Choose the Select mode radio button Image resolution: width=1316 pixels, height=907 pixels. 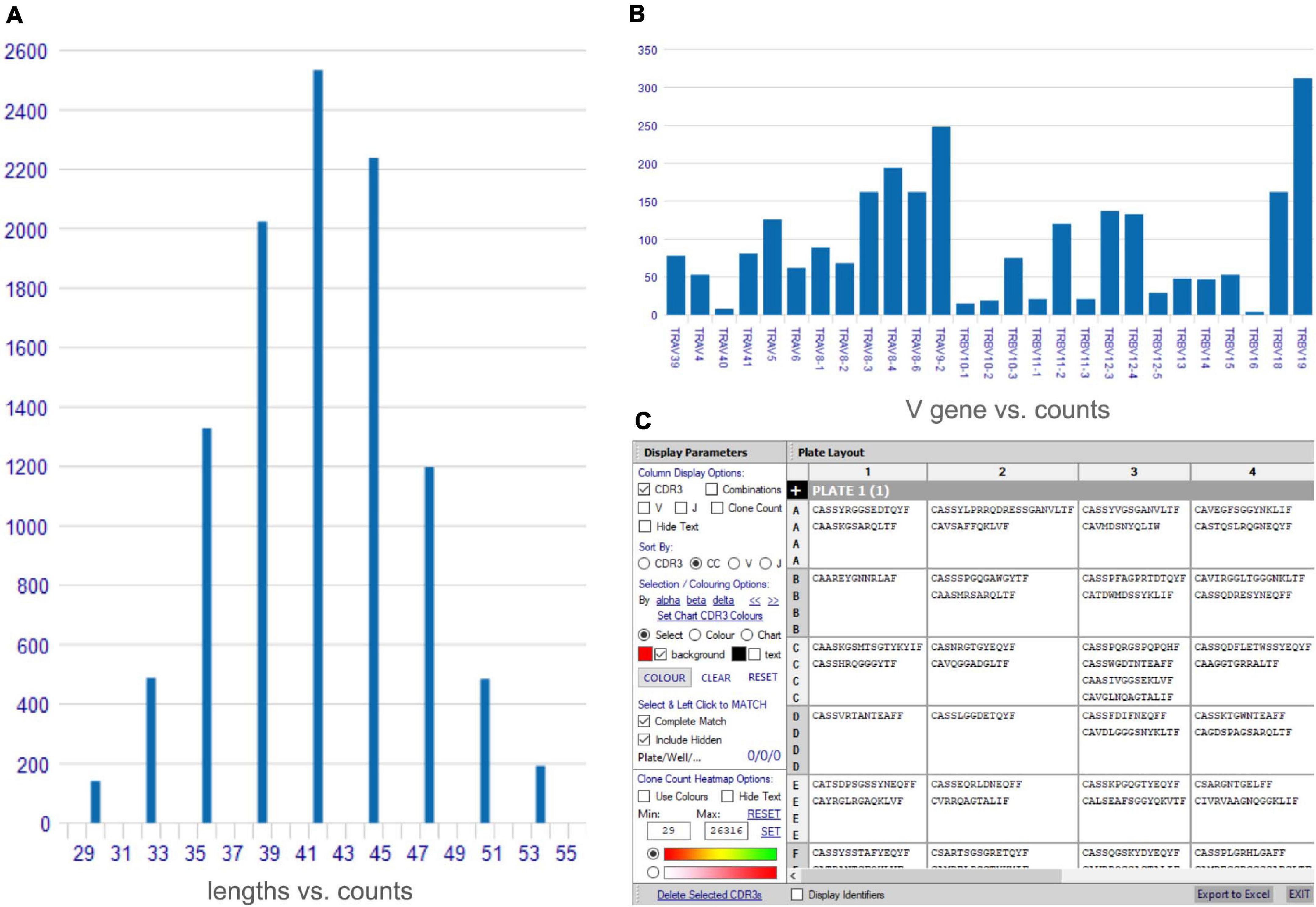pos(644,635)
